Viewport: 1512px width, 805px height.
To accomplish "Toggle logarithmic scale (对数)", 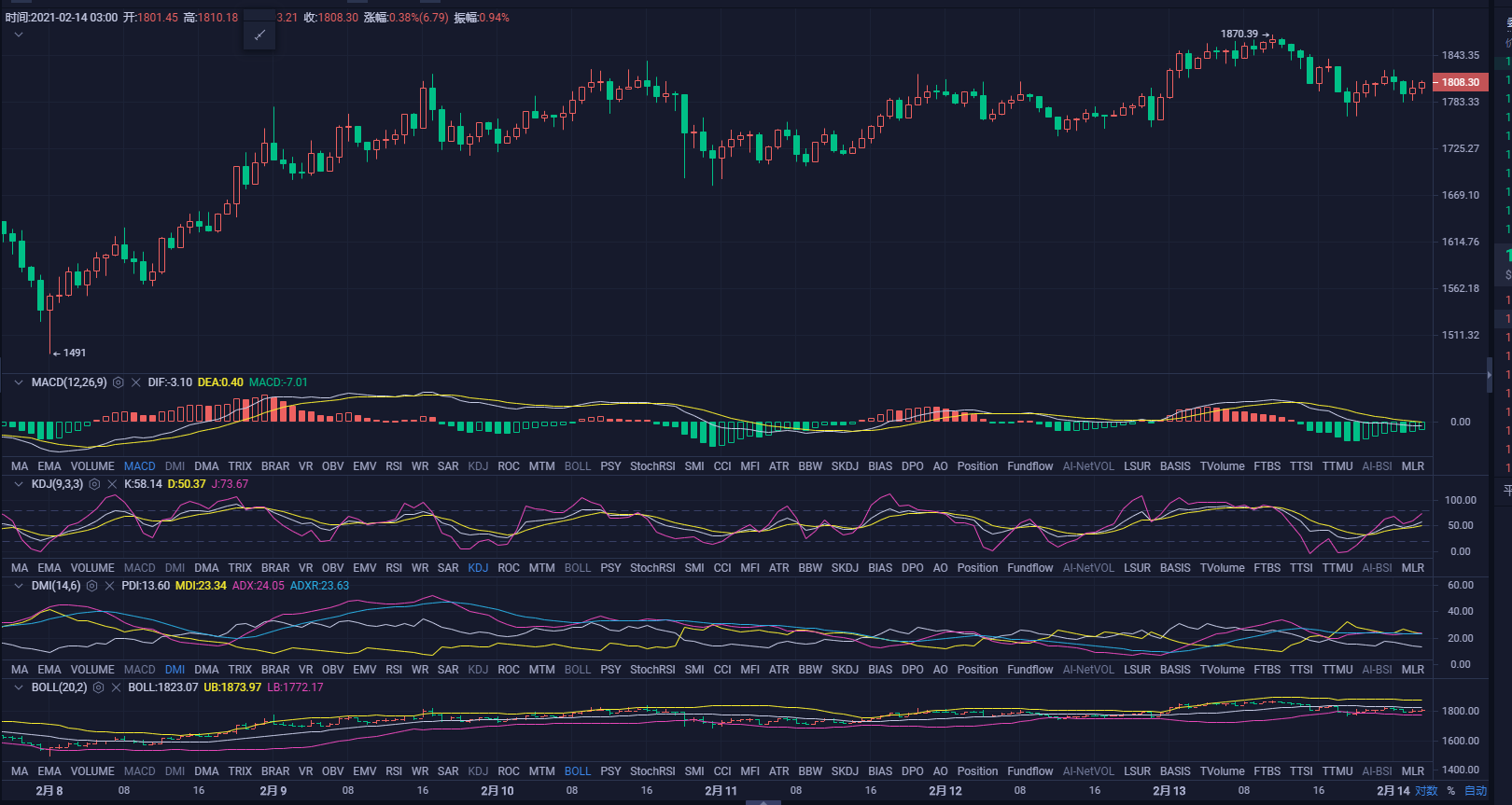I will pyautogui.click(x=1426, y=791).
